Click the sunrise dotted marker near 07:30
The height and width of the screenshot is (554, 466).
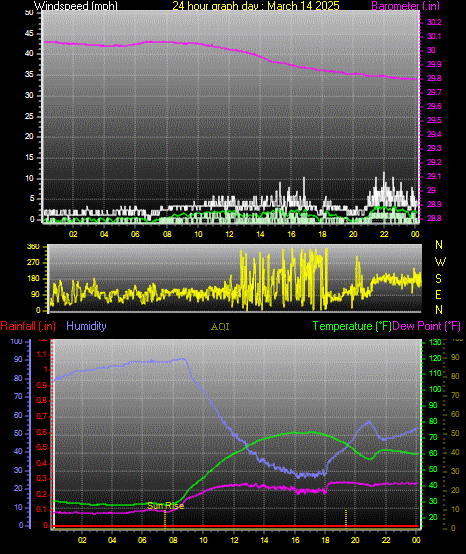click(x=165, y=519)
